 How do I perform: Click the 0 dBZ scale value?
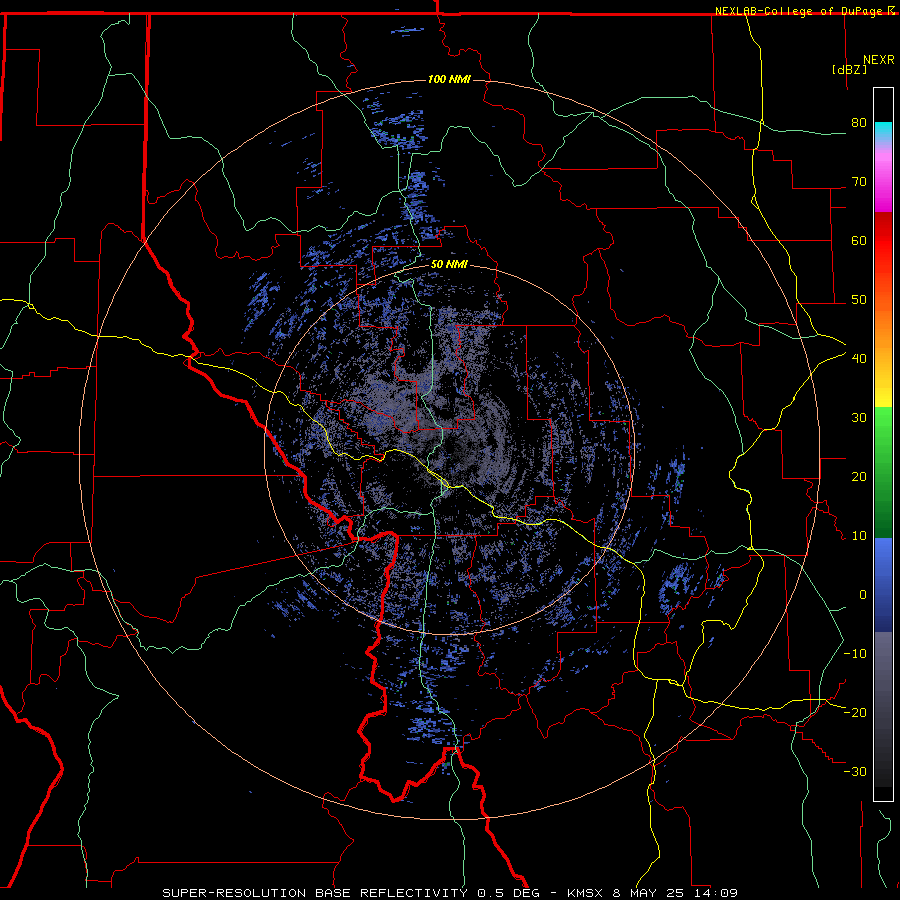pos(863,595)
